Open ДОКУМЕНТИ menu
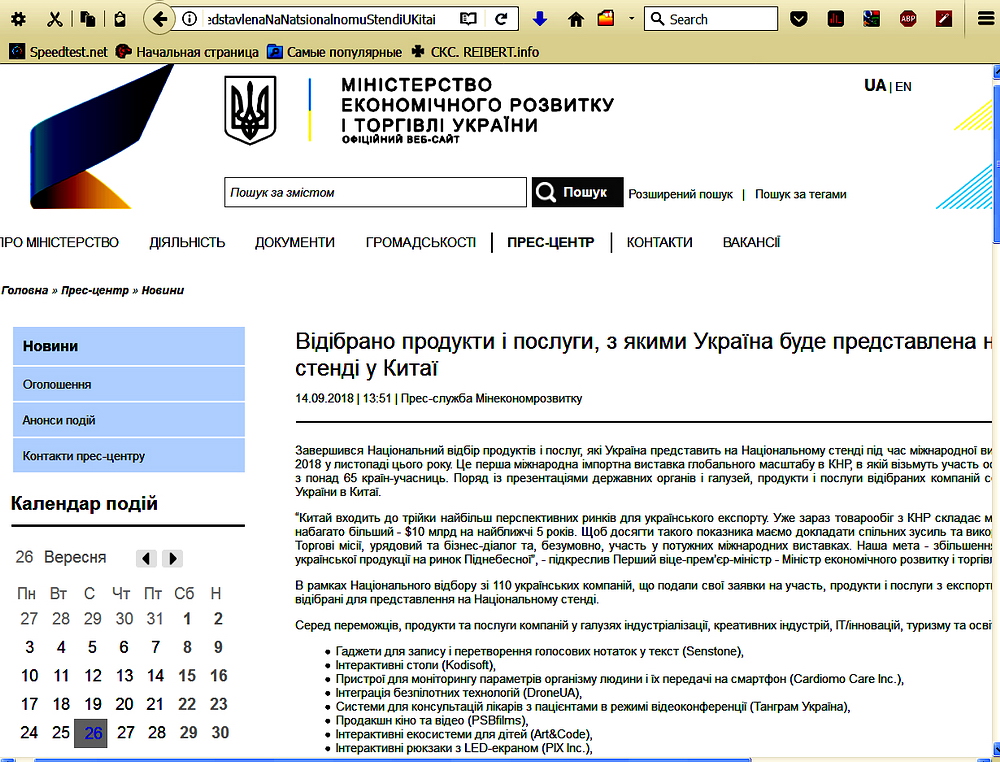1000x762 pixels. tap(295, 242)
